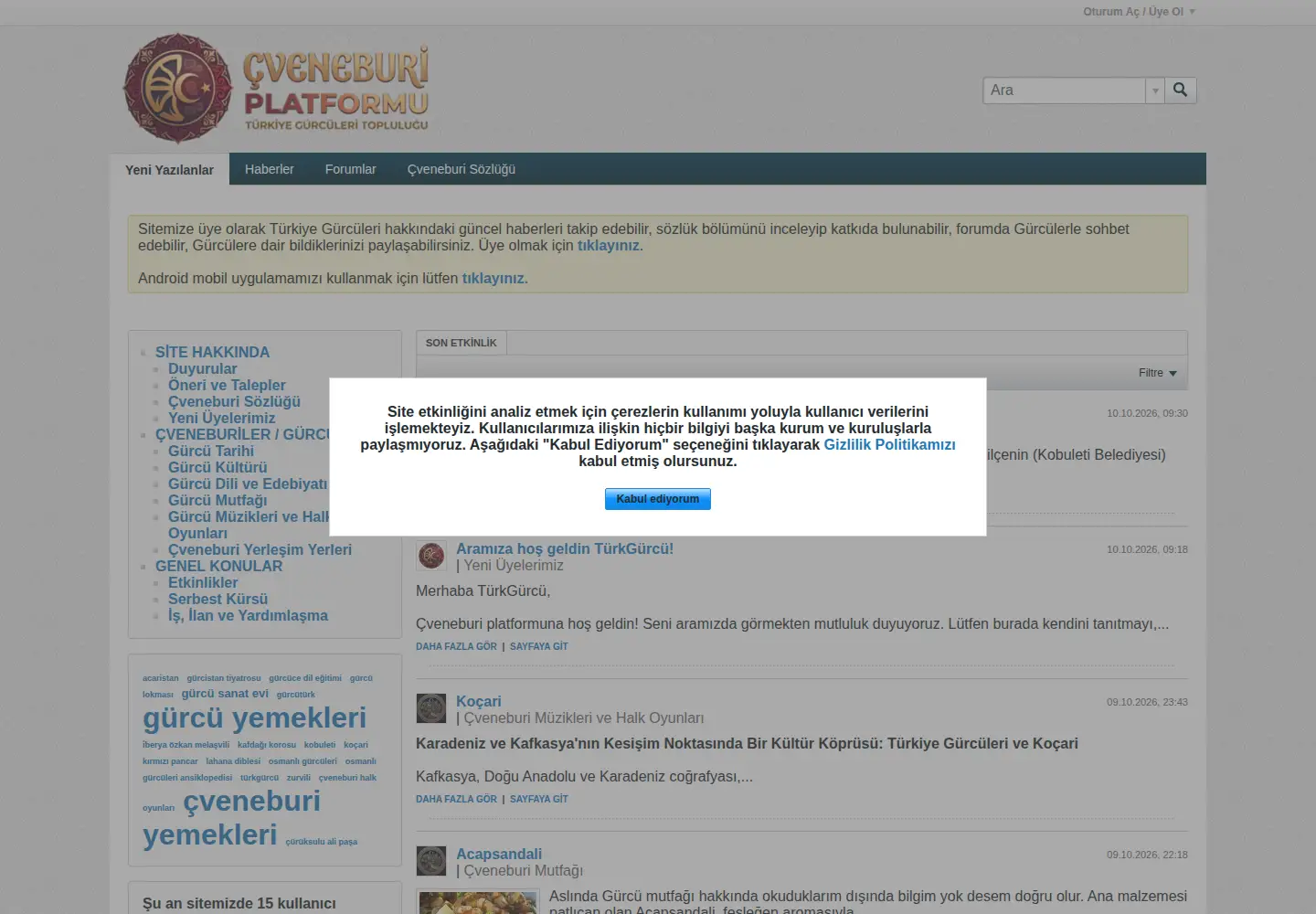Viewport: 1316px width, 914px height.
Task: Open the Etkinlikler forum link
Action: [203, 582]
